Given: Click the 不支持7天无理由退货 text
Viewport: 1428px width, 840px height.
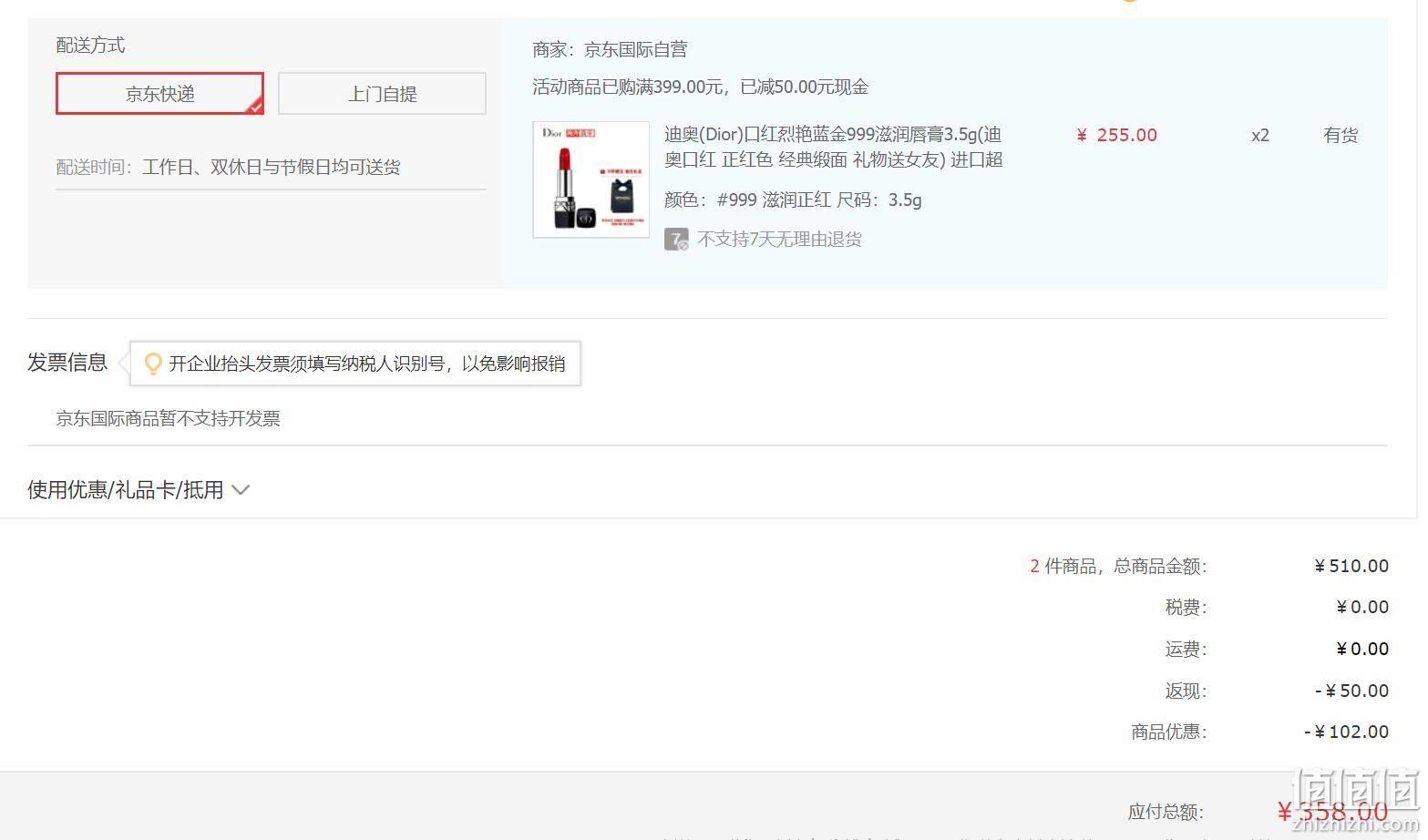Looking at the screenshot, I should click(x=779, y=240).
